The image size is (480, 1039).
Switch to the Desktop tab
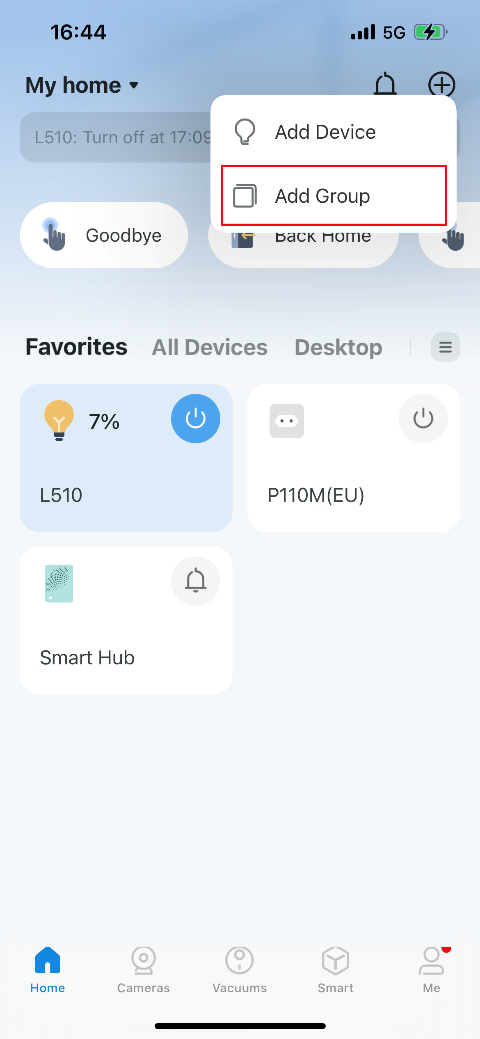click(338, 347)
